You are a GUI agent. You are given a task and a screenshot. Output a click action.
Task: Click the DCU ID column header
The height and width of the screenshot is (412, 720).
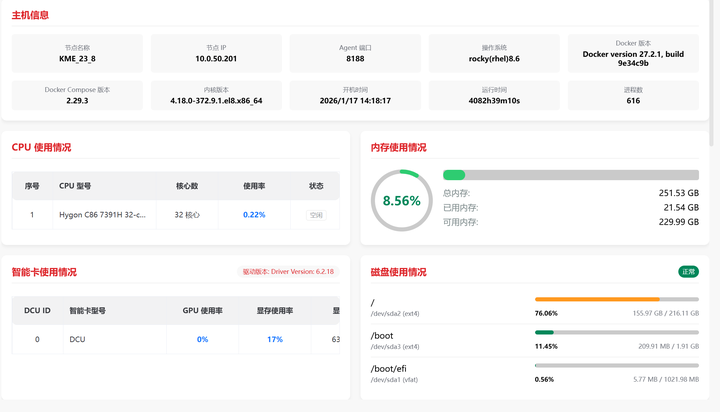tap(37, 310)
